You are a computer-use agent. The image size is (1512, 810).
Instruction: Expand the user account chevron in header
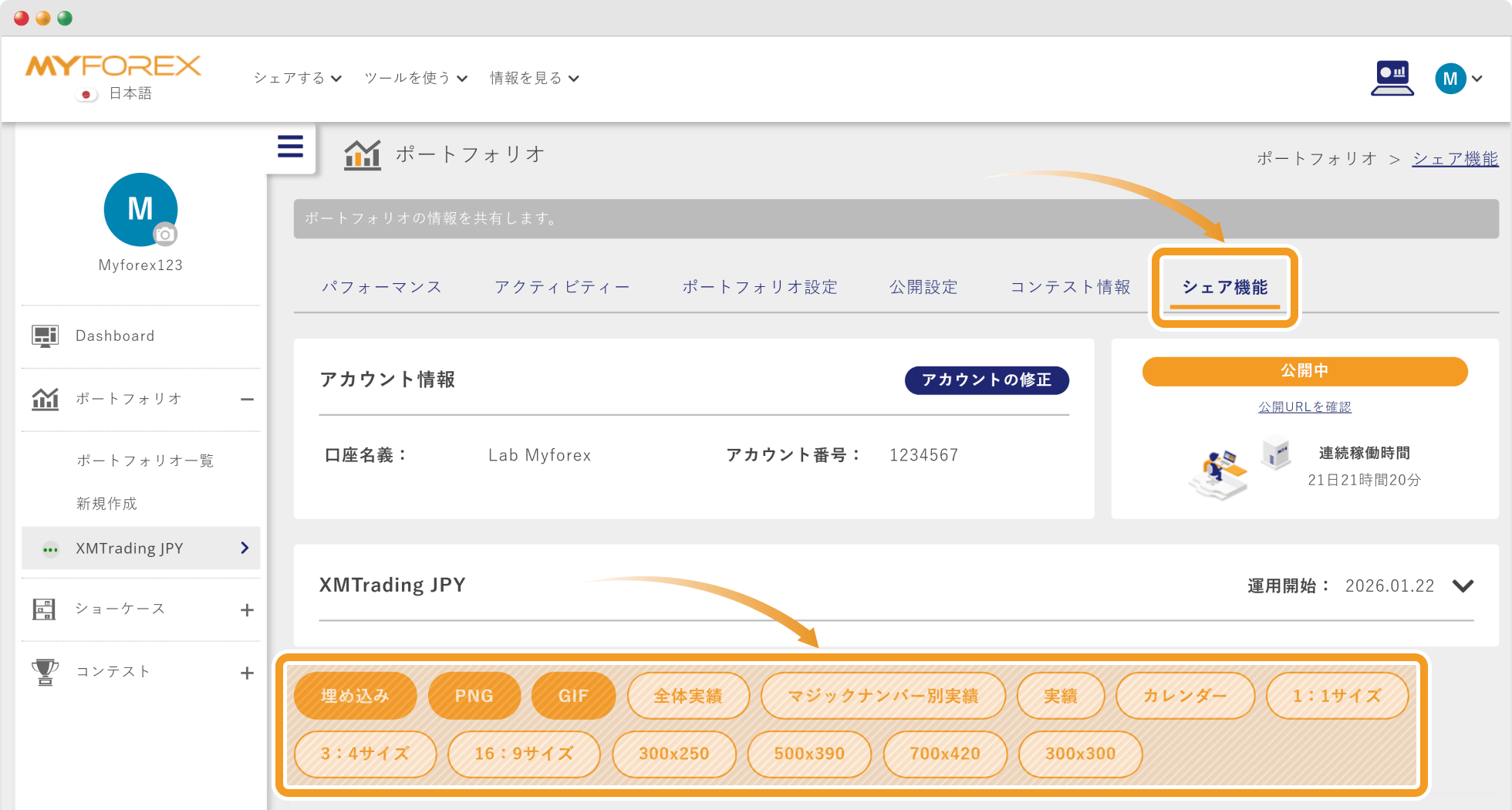(x=1477, y=79)
